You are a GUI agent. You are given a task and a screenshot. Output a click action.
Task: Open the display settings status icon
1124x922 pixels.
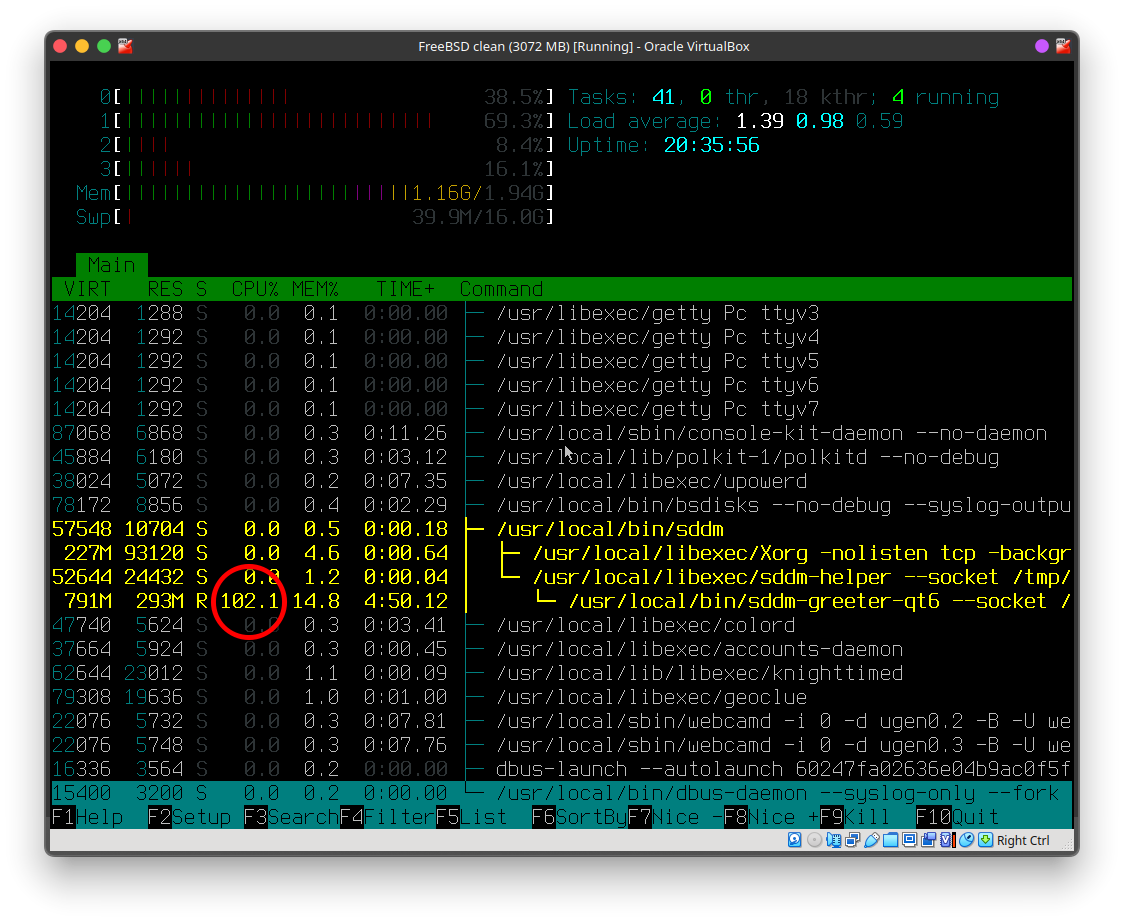tap(910, 840)
